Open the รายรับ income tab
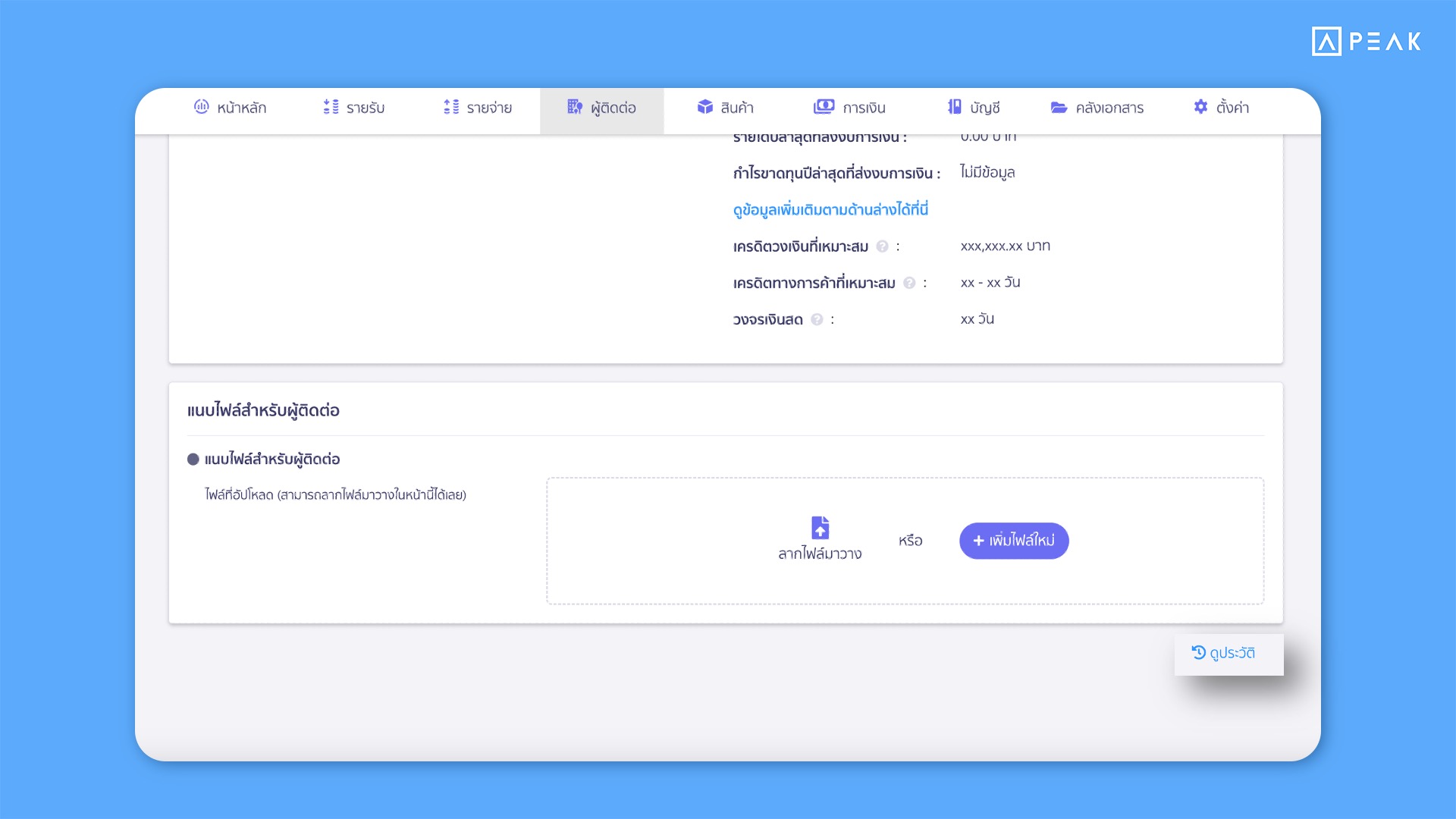The height and width of the screenshot is (819, 1456). [353, 108]
